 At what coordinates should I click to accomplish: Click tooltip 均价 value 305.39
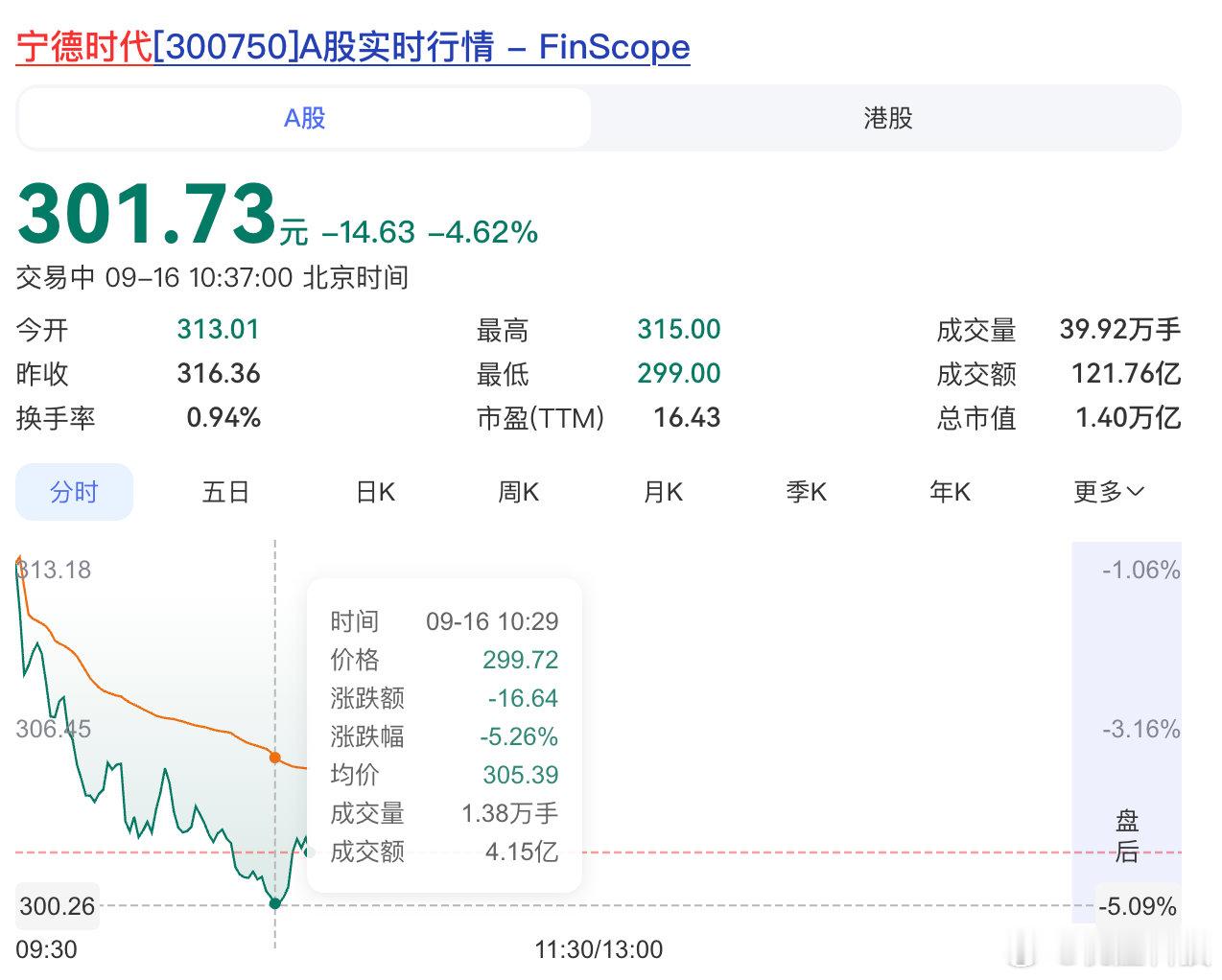(x=520, y=775)
